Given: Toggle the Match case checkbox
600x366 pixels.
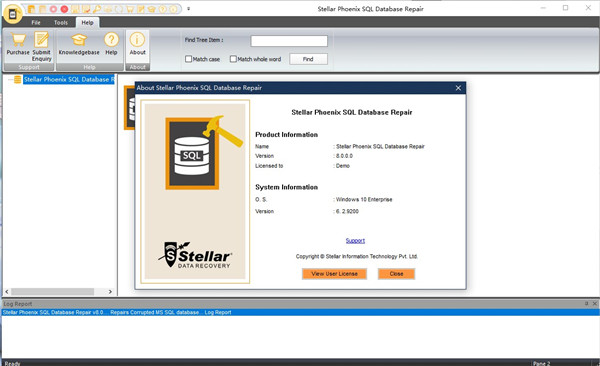Looking at the screenshot, I should 188,59.
